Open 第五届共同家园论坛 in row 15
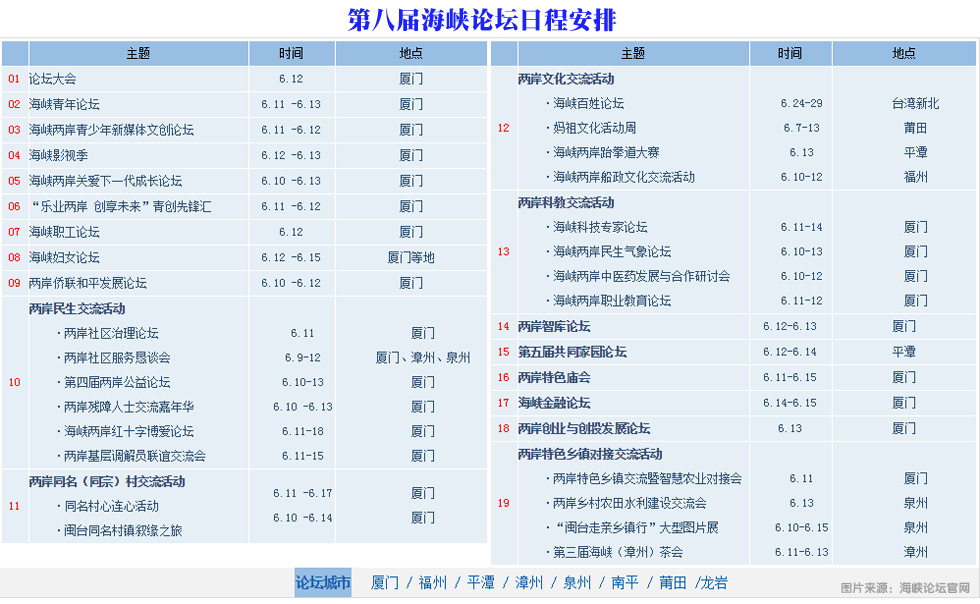Image resolution: width=980 pixels, height=604 pixels. (x=572, y=352)
